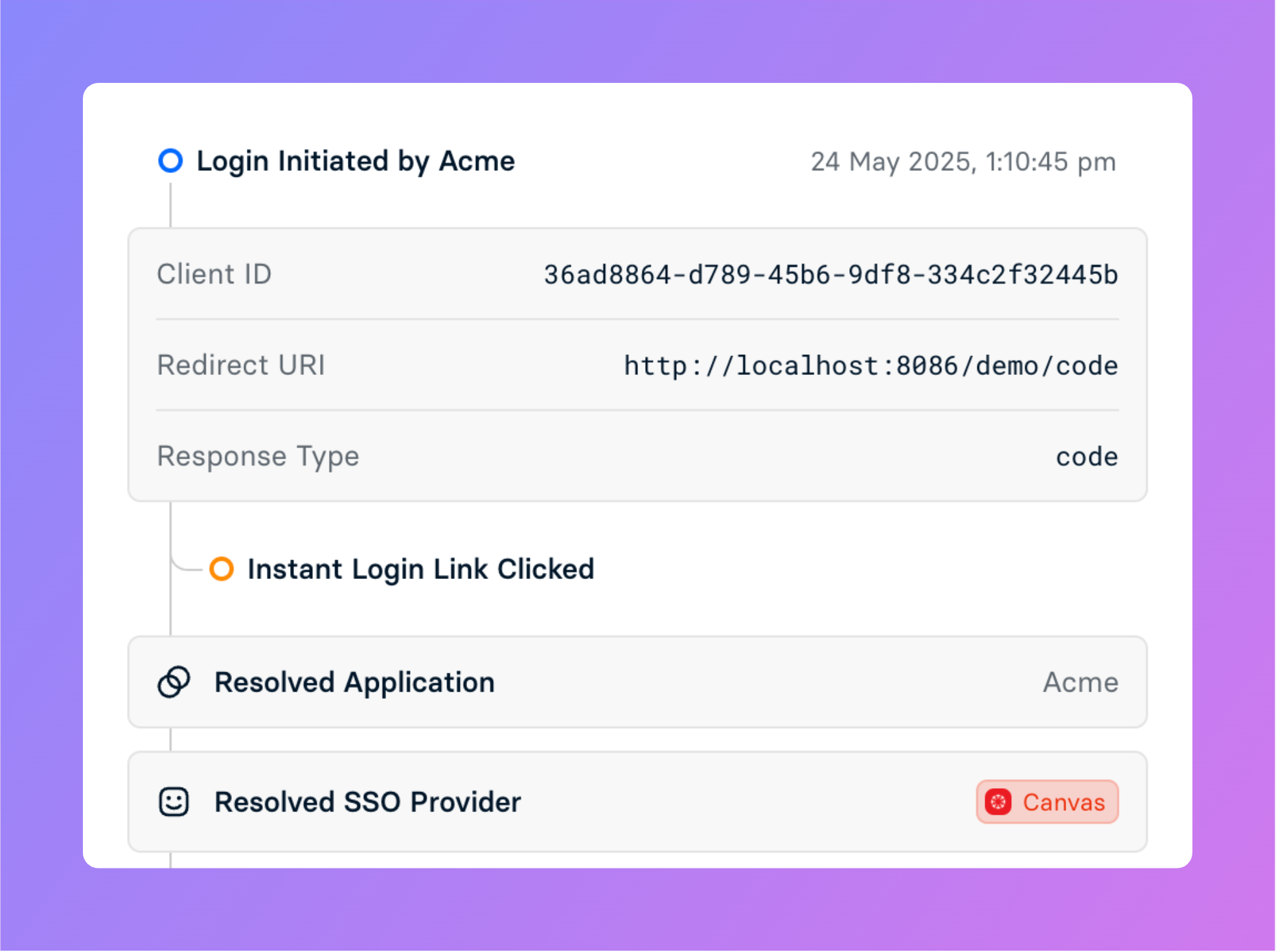Click the Response Type label
Viewport: 1276px width, 952px height.
pos(258,457)
